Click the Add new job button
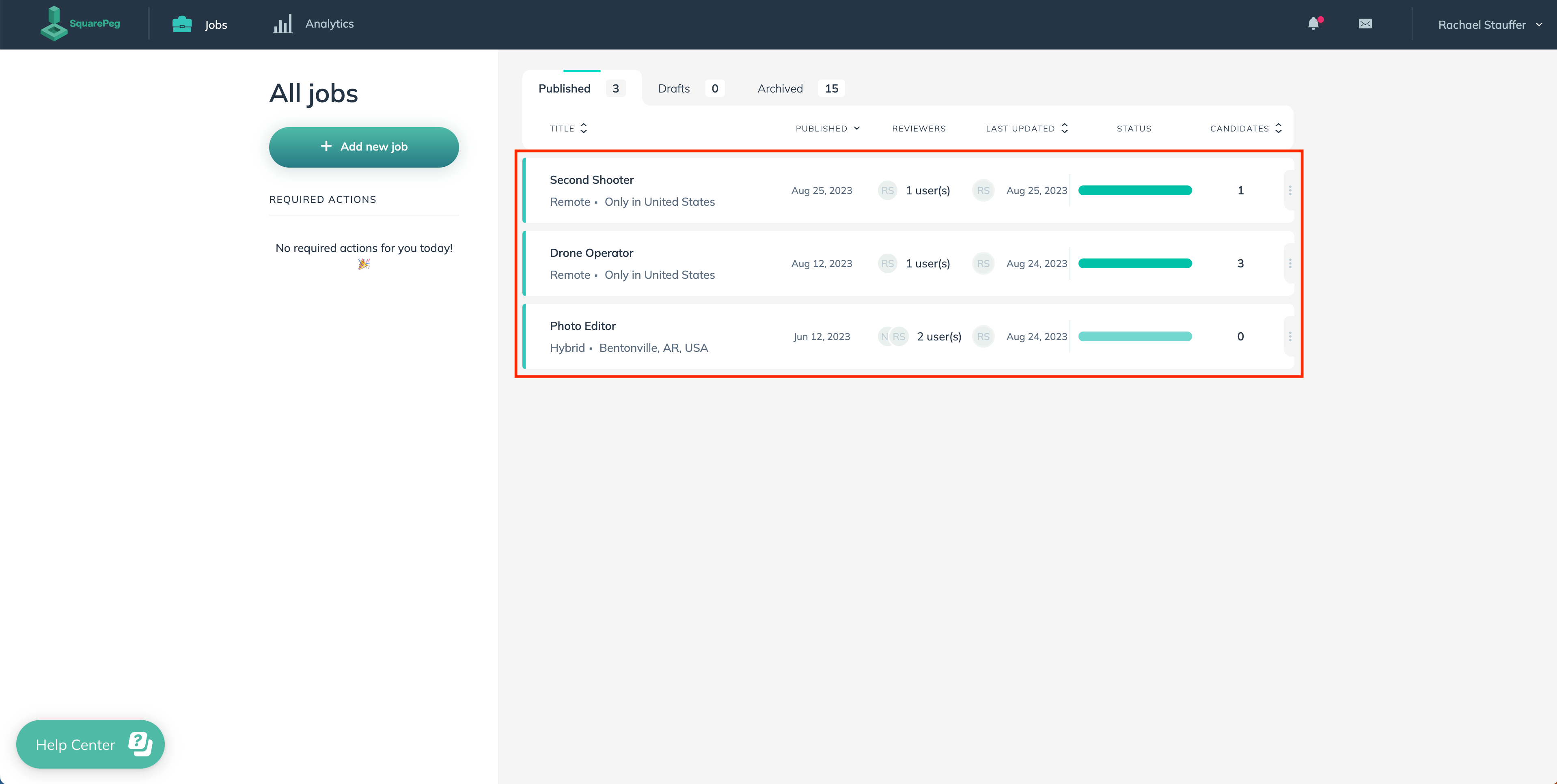Viewport: 1557px width, 784px height. 363,146
